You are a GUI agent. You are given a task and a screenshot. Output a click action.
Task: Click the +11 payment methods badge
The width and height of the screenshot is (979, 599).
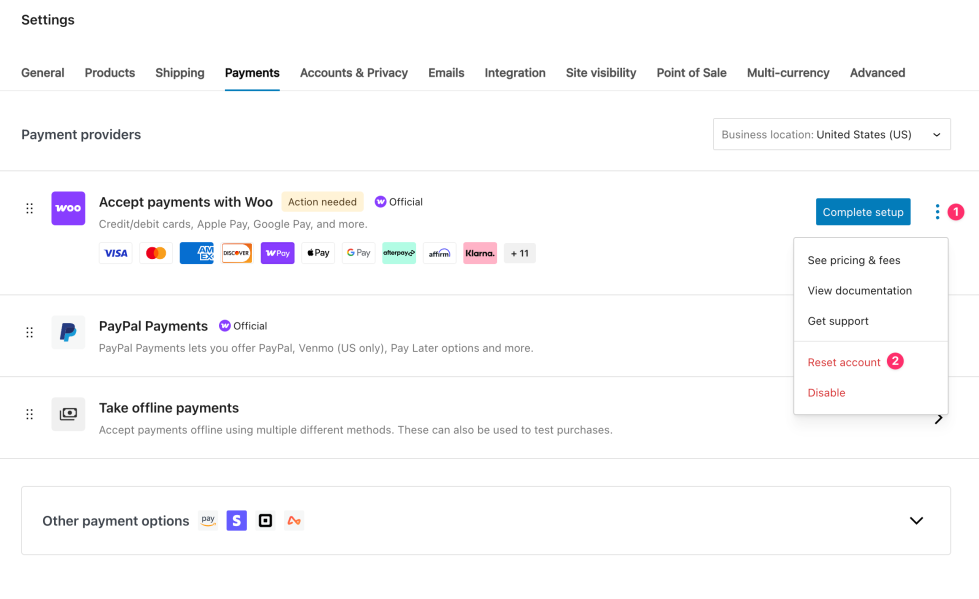pos(519,252)
